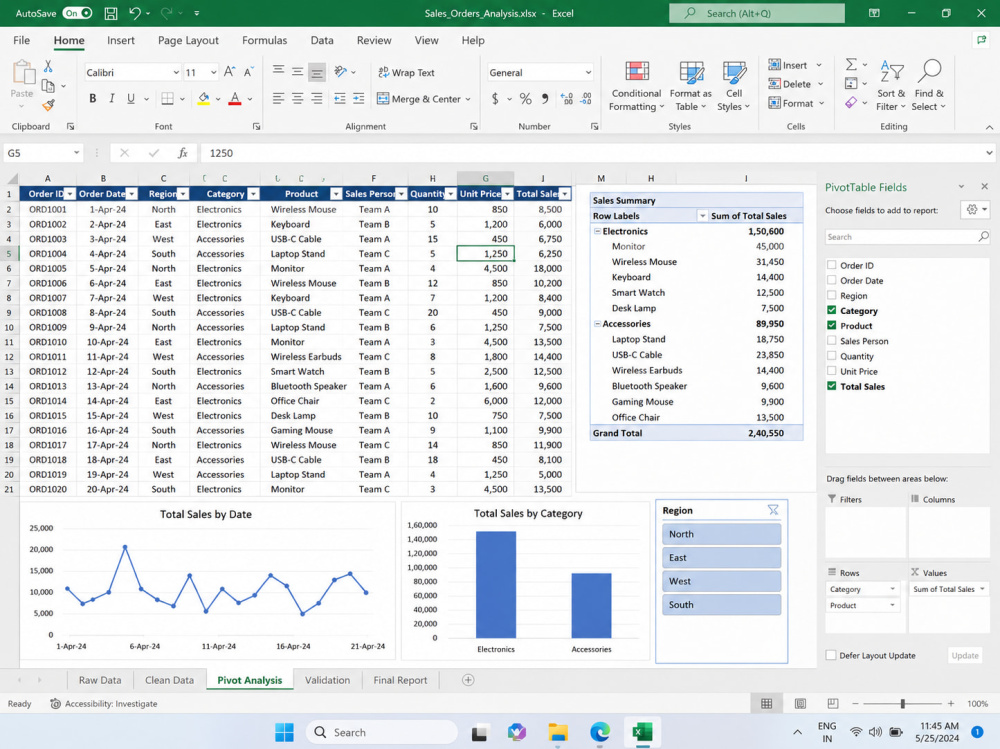1000x749 pixels.
Task: Click the Undo arrow icon
Action: coord(135,13)
